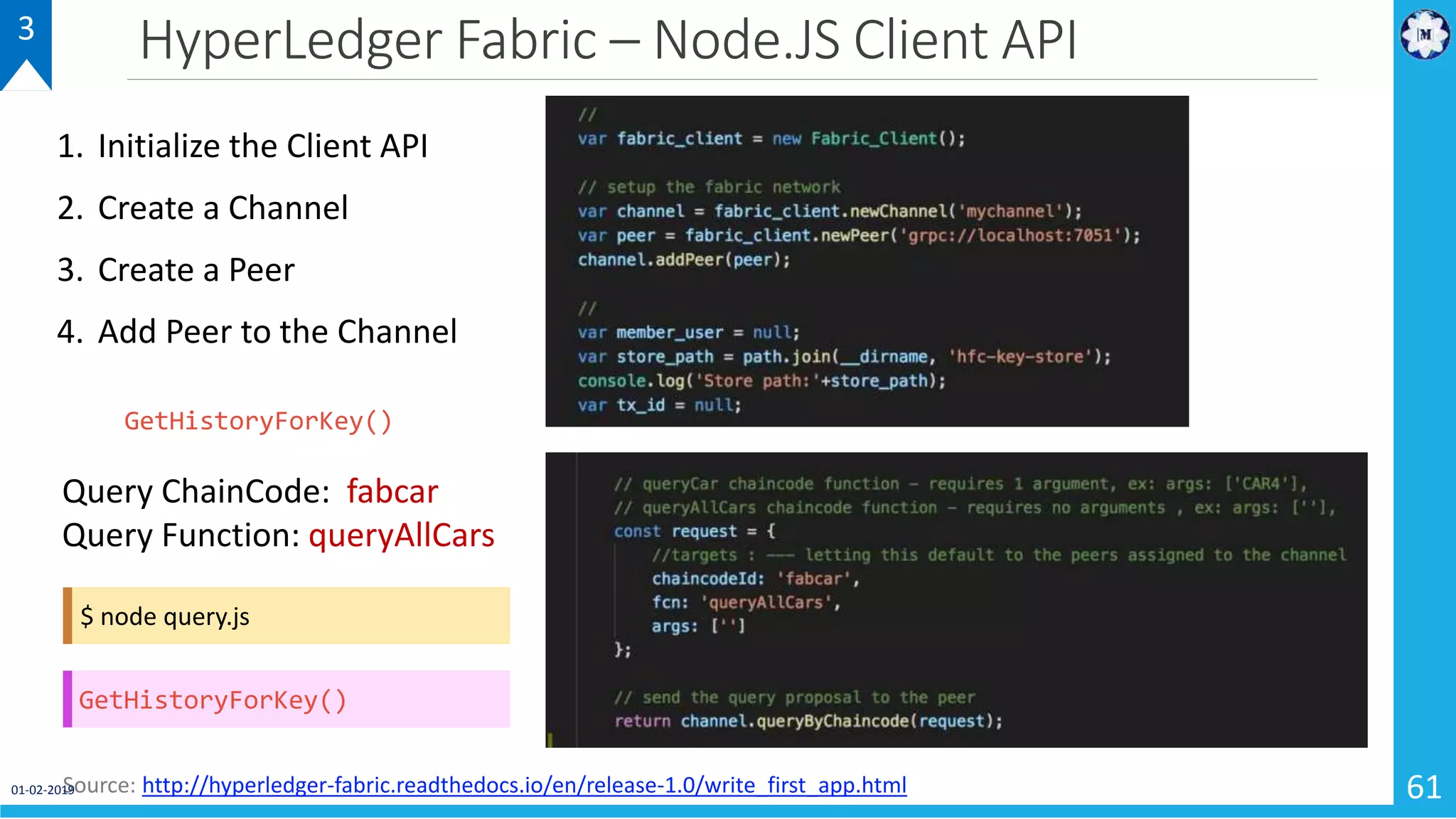Click list item 'Initialize the Client API'

click(262, 146)
